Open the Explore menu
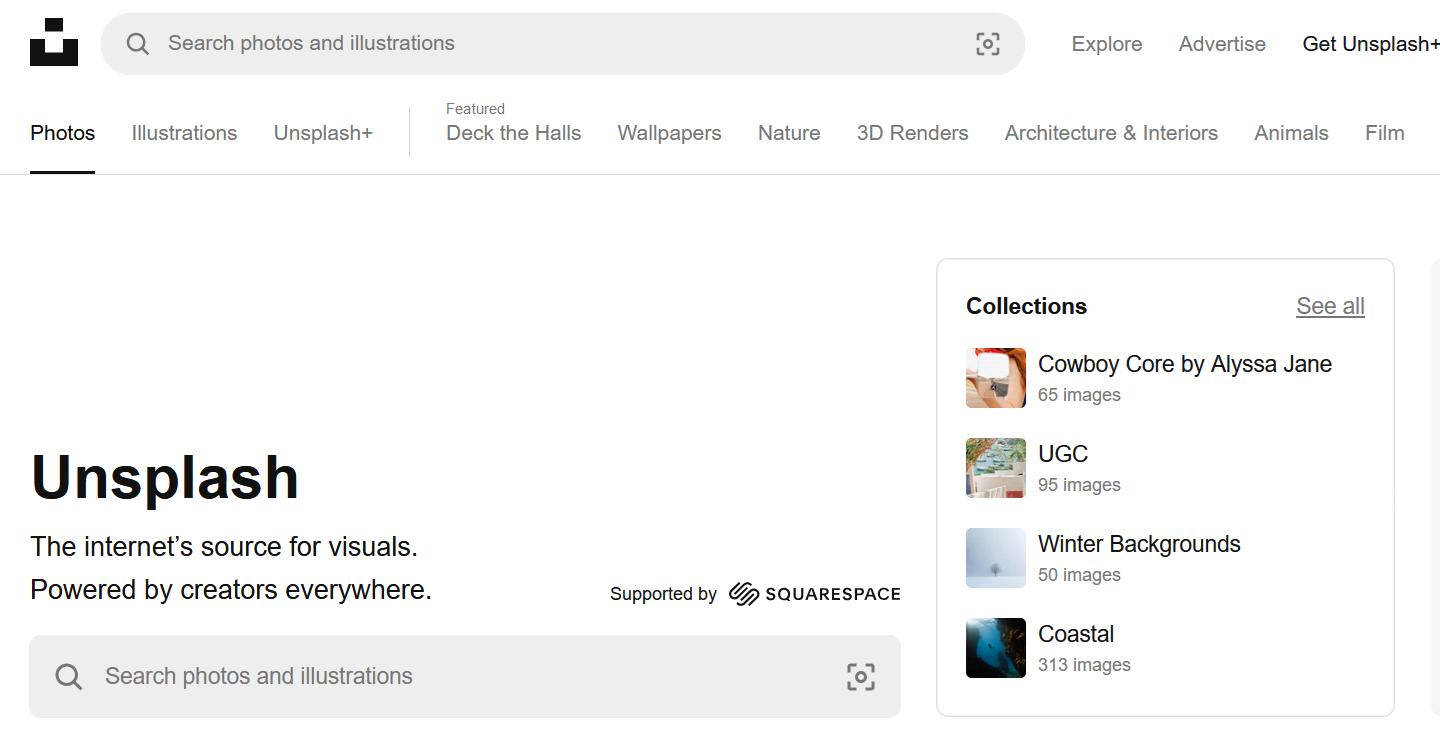Screen dimensions: 1440x742 click(x=1106, y=44)
